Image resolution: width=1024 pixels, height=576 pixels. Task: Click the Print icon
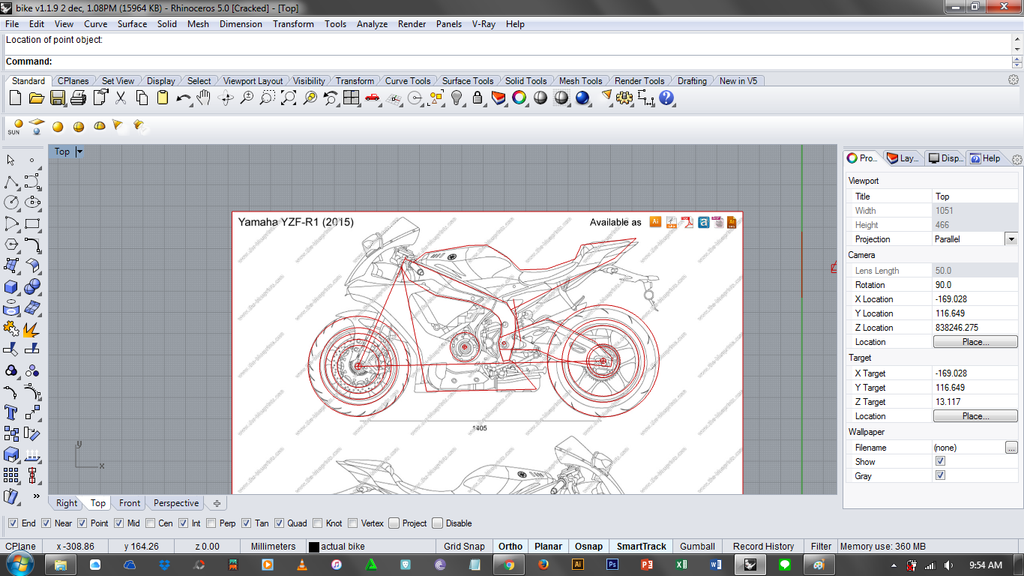click(x=78, y=99)
